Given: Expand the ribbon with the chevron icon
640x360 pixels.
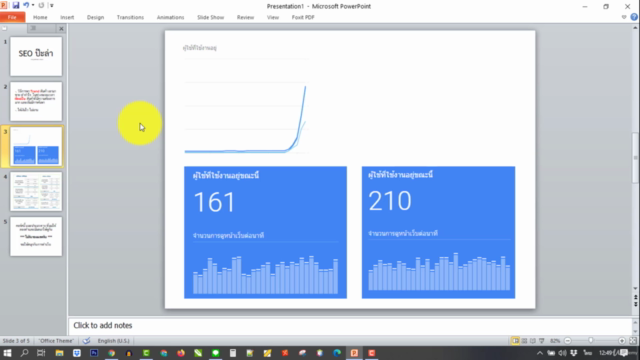Looking at the screenshot, I should click(624, 17).
